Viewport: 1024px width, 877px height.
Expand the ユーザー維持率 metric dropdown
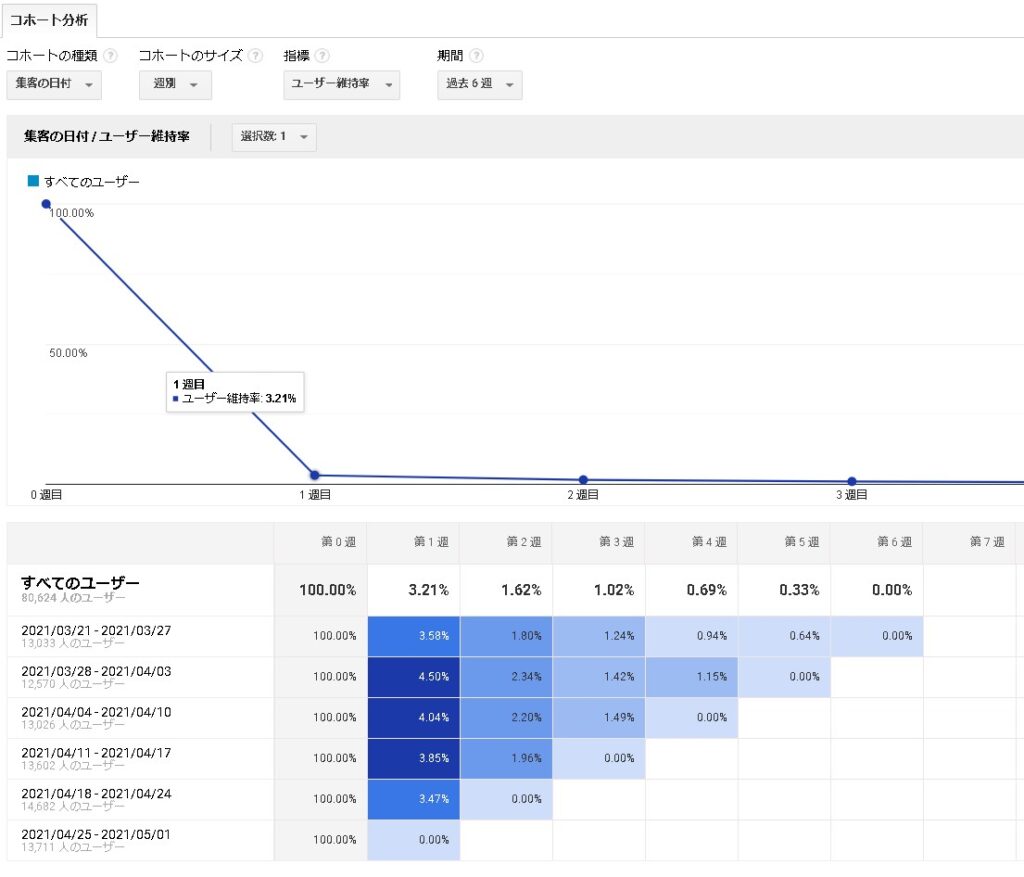click(341, 85)
